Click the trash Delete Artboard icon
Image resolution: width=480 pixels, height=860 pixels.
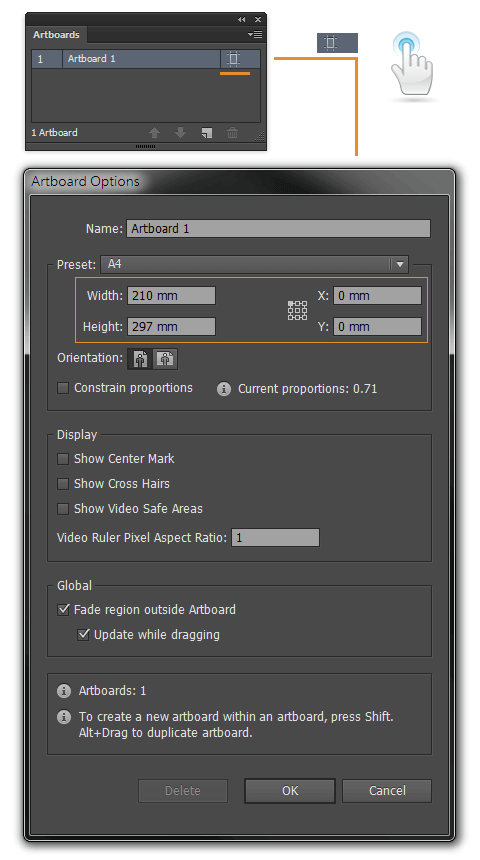(233, 133)
